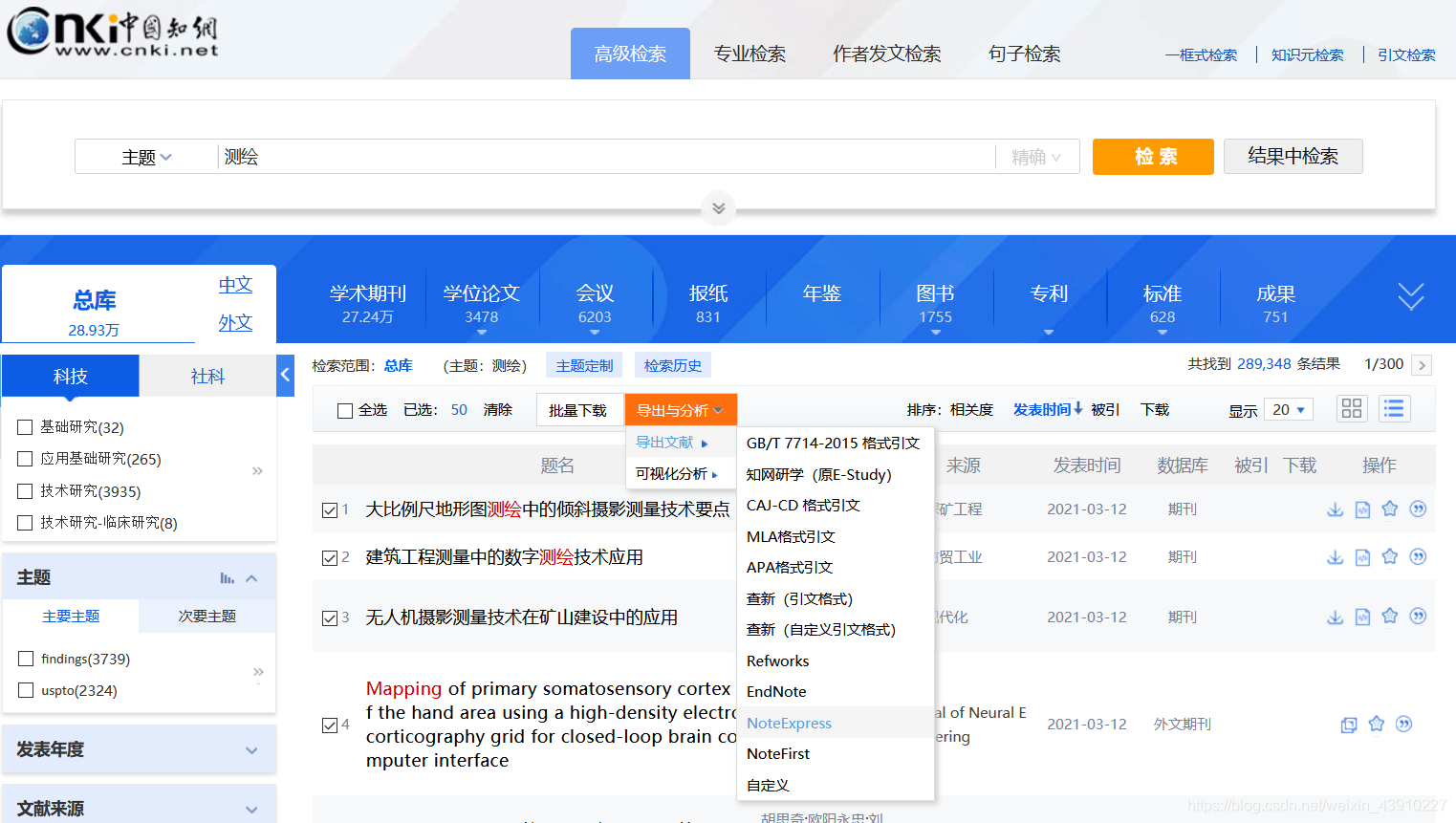Viewport: 1456px width, 823px height.
Task: Click the 结果中检索 button
Action: click(x=1293, y=157)
